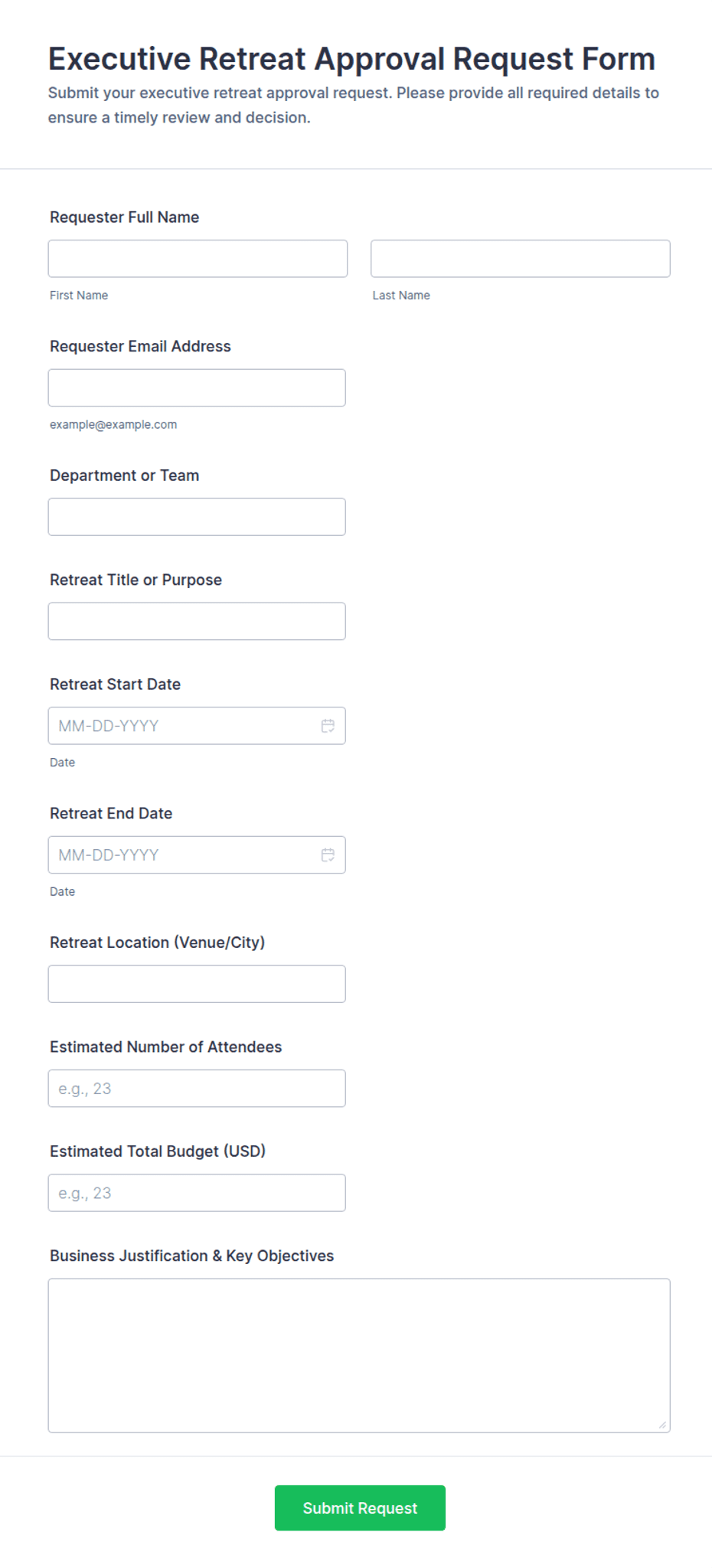The width and height of the screenshot is (712, 1568).
Task: Click the Executive Retreat Approval Request Form heading
Action: (351, 59)
